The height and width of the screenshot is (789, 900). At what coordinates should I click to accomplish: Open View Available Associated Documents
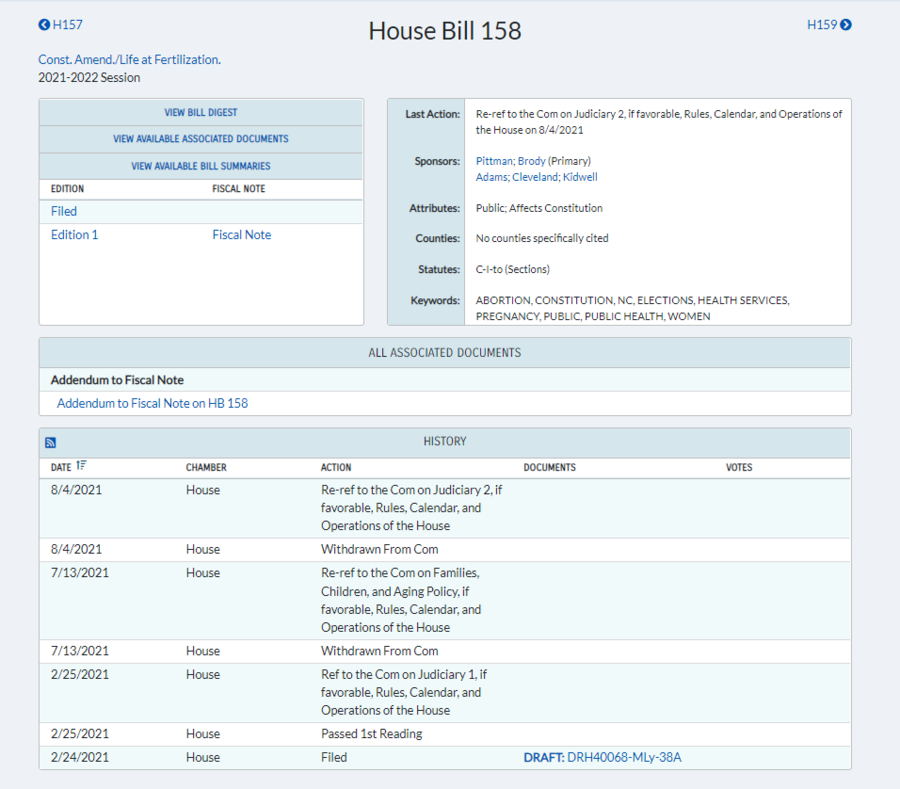pyautogui.click(x=201, y=139)
